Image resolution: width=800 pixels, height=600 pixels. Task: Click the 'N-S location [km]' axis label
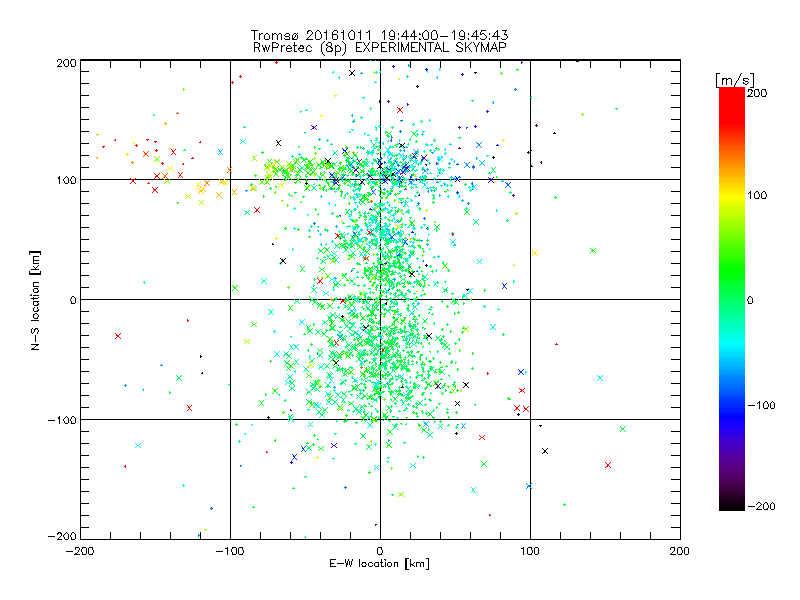coord(35,300)
